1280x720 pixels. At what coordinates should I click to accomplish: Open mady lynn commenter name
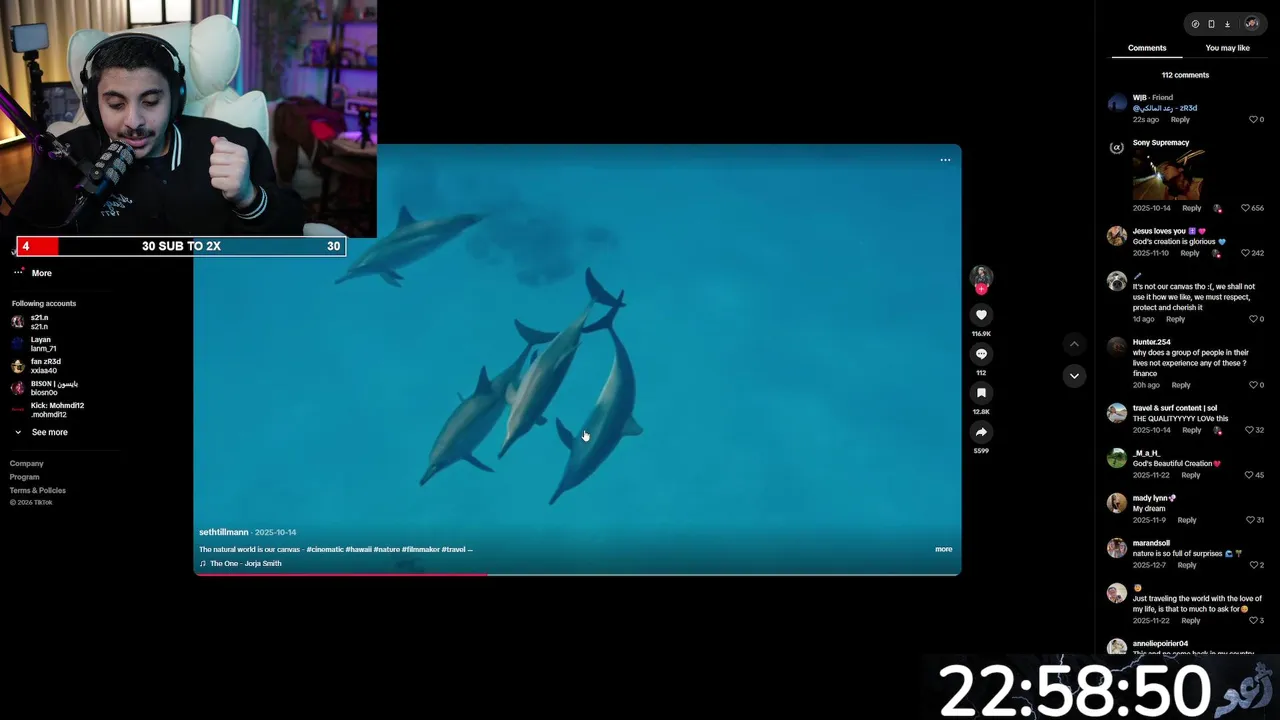click(x=1154, y=498)
